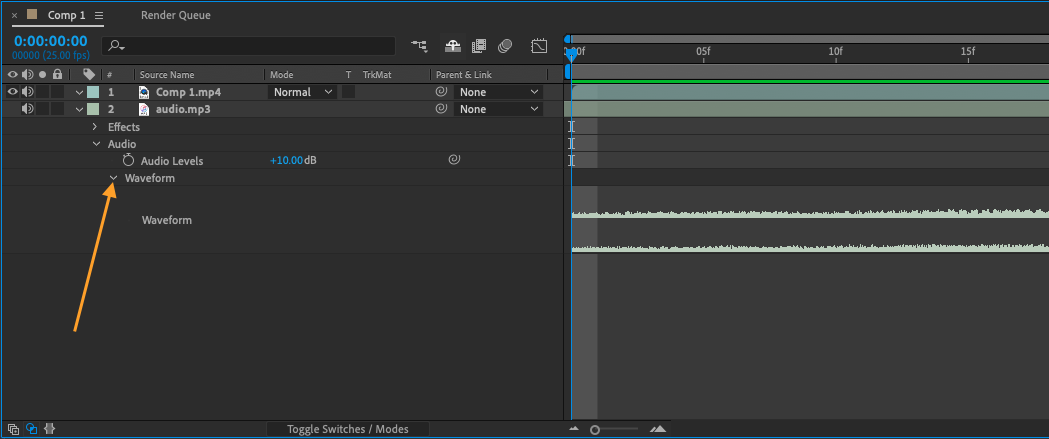
Task: Click the current timecode display 0:00:00:00
Action: (50, 41)
